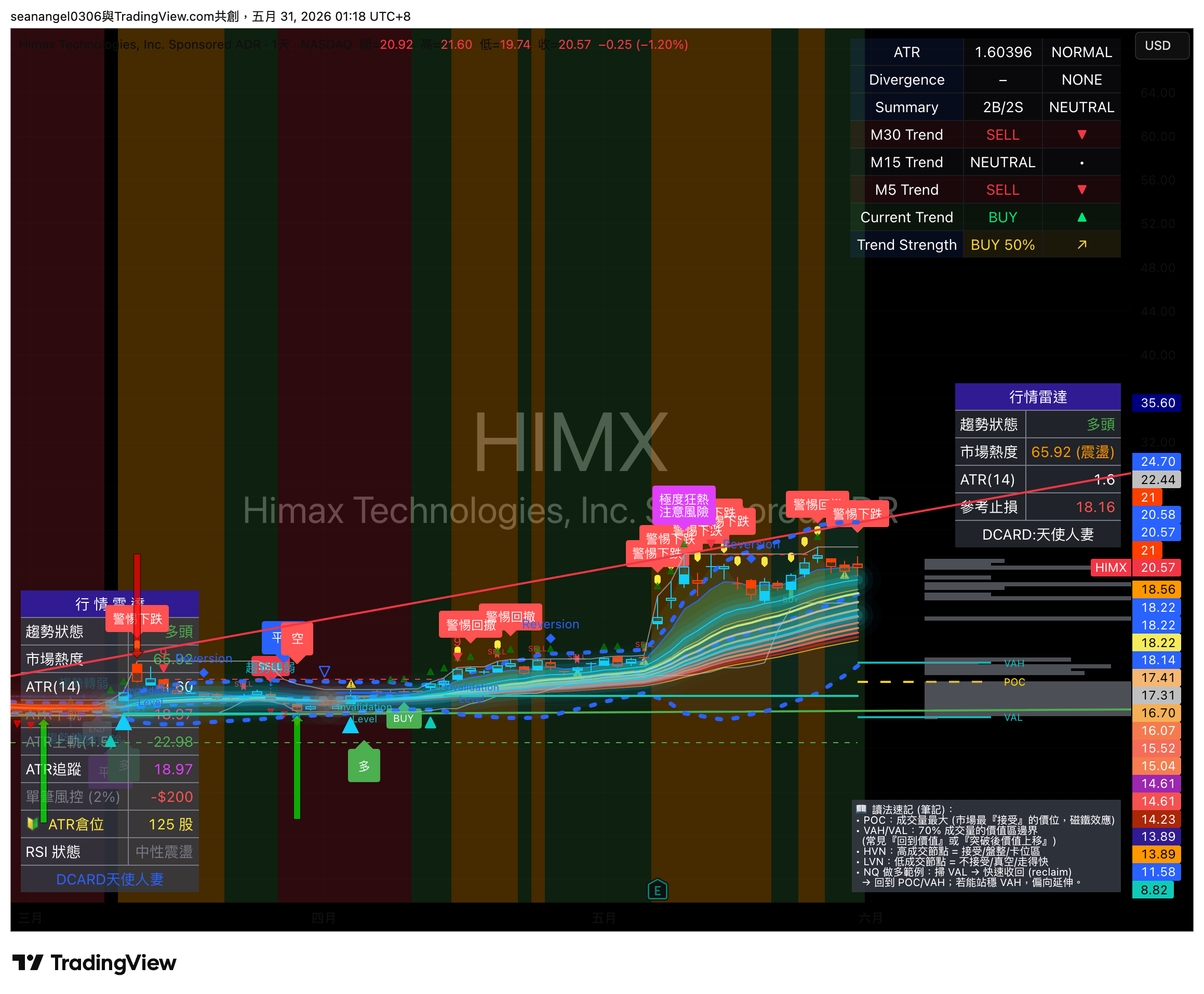Open the TradingView logo at the bottom
The width and height of the screenshot is (1204, 994).
point(94,962)
